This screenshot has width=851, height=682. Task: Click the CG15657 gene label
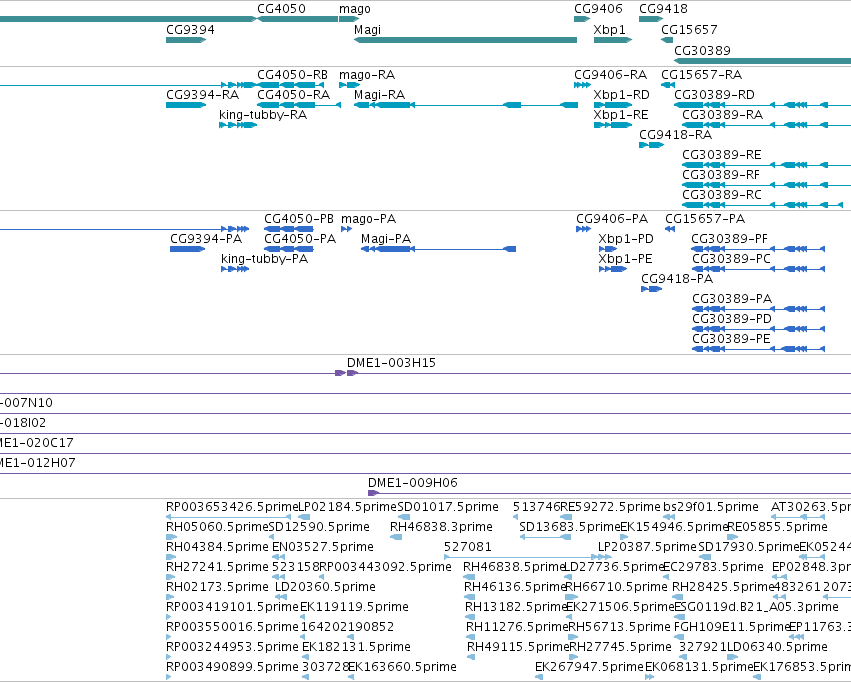(689, 29)
